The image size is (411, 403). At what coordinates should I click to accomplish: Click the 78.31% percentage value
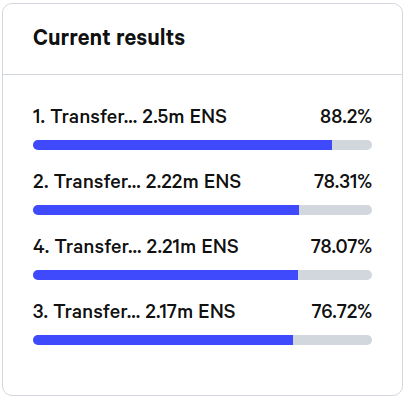pos(343,181)
